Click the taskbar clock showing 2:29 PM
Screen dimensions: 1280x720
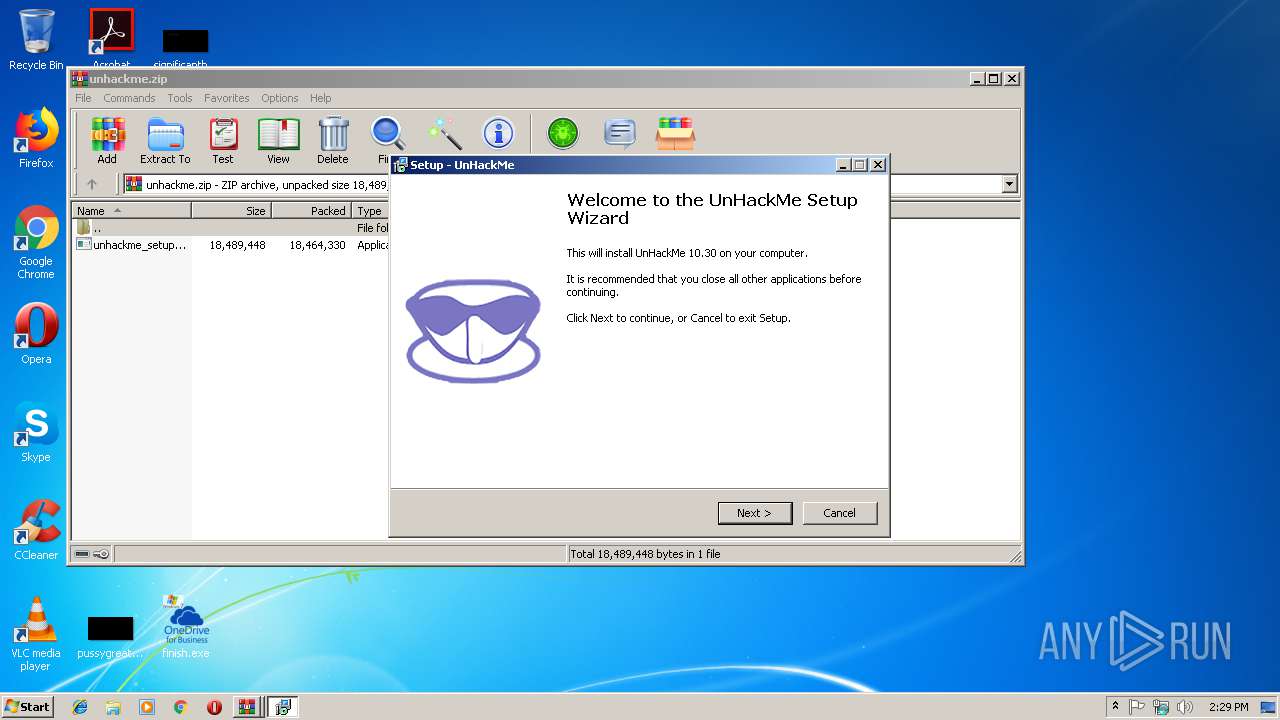(1228, 707)
